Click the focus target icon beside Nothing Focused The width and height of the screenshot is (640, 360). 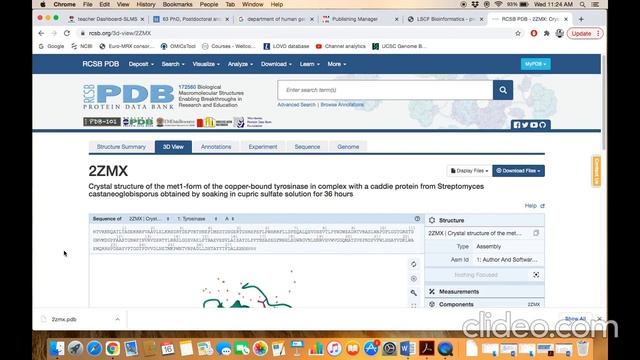point(536,275)
